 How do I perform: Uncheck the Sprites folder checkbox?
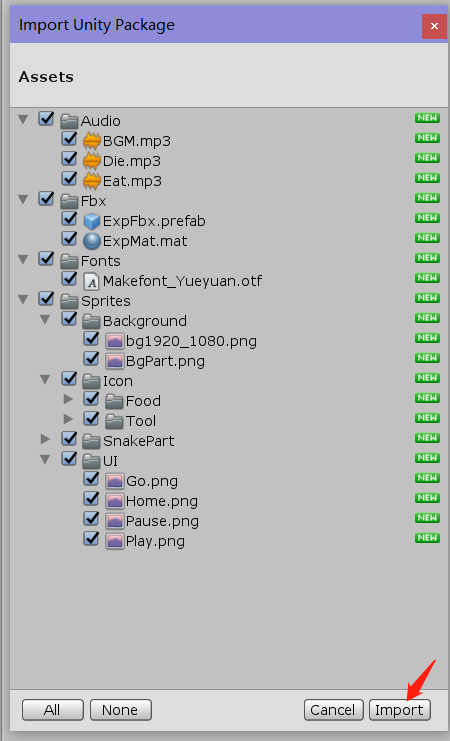(x=46, y=298)
